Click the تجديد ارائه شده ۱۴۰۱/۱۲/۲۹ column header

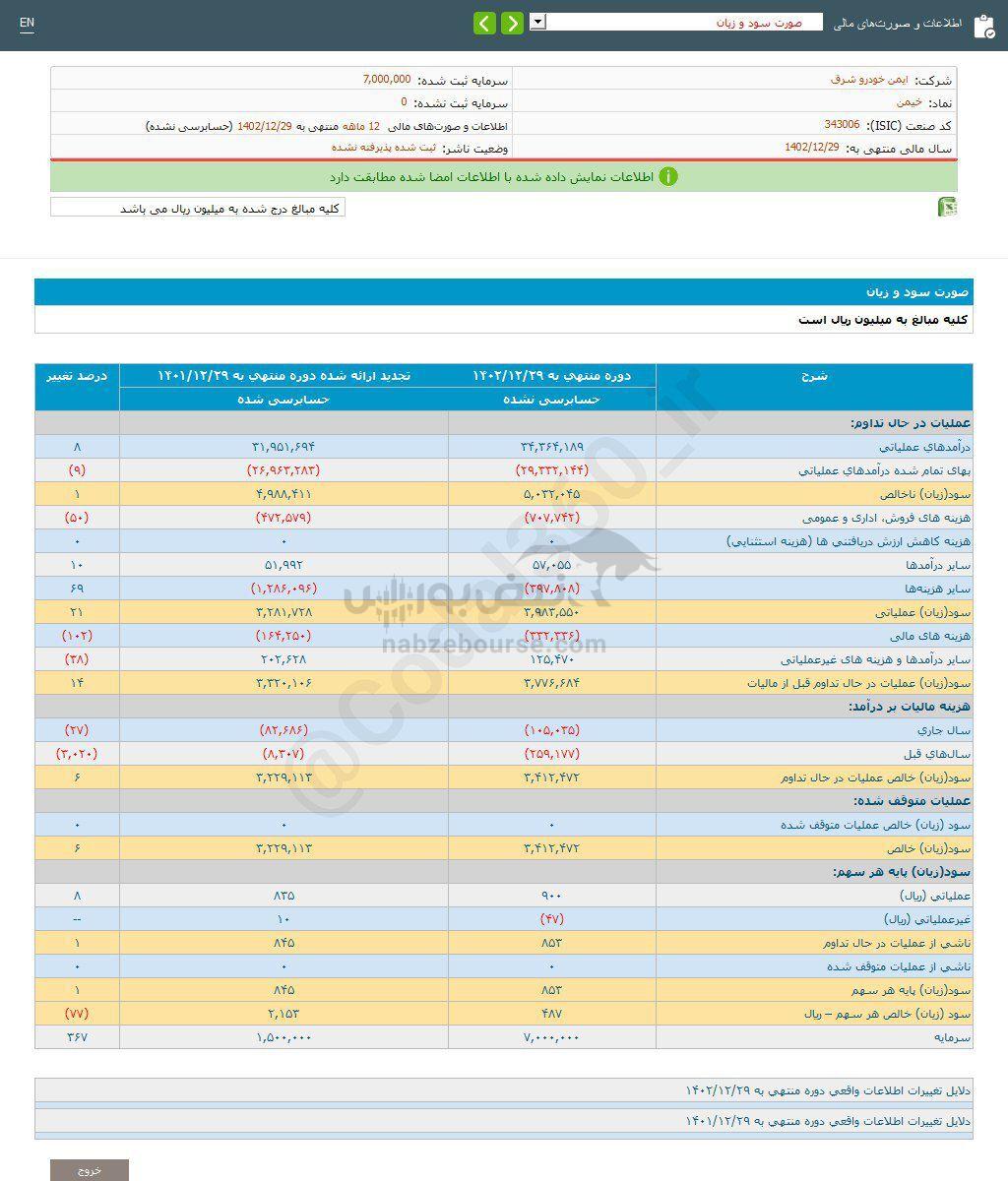tap(283, 376)
